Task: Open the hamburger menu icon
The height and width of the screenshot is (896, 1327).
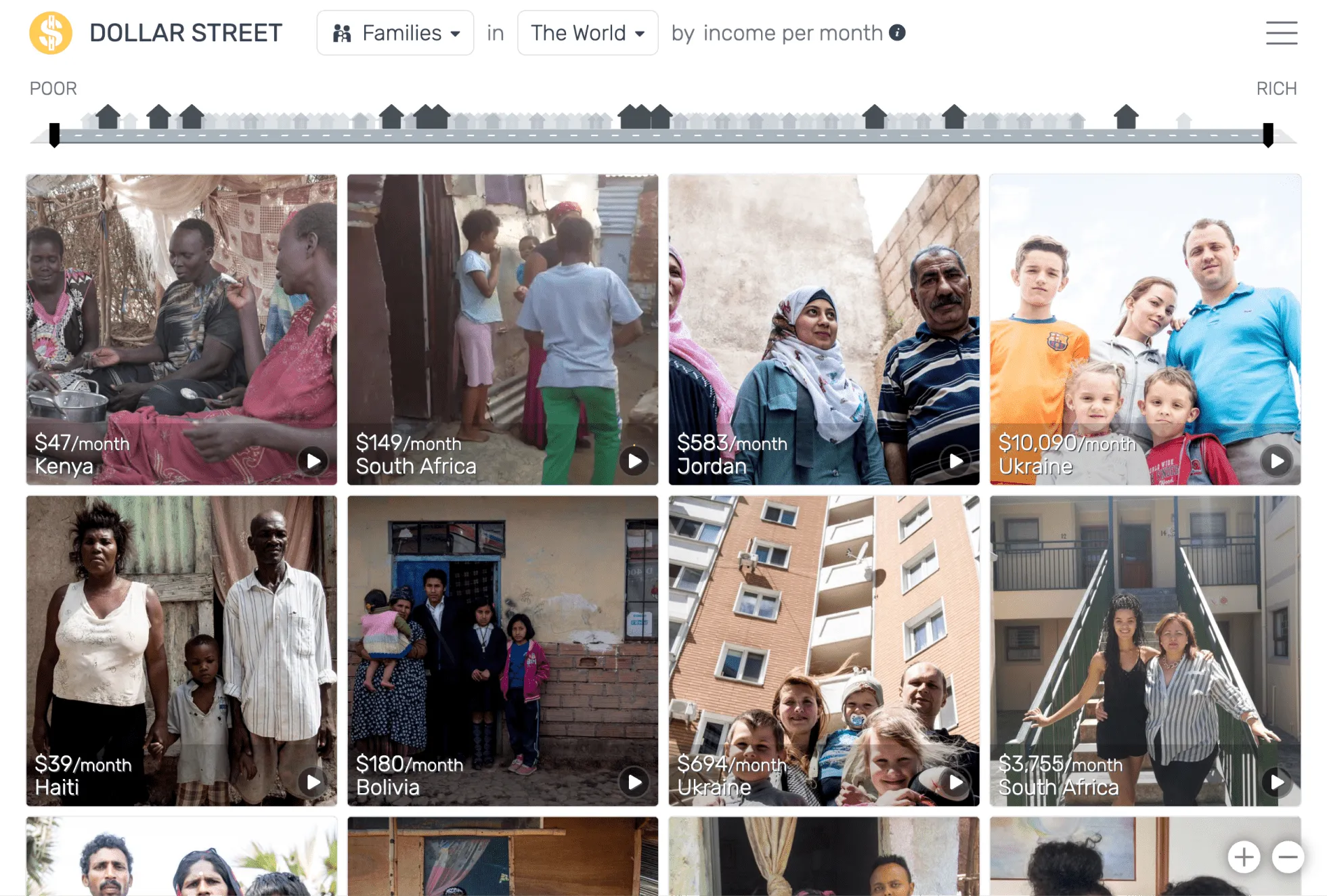Action: 1281,32
